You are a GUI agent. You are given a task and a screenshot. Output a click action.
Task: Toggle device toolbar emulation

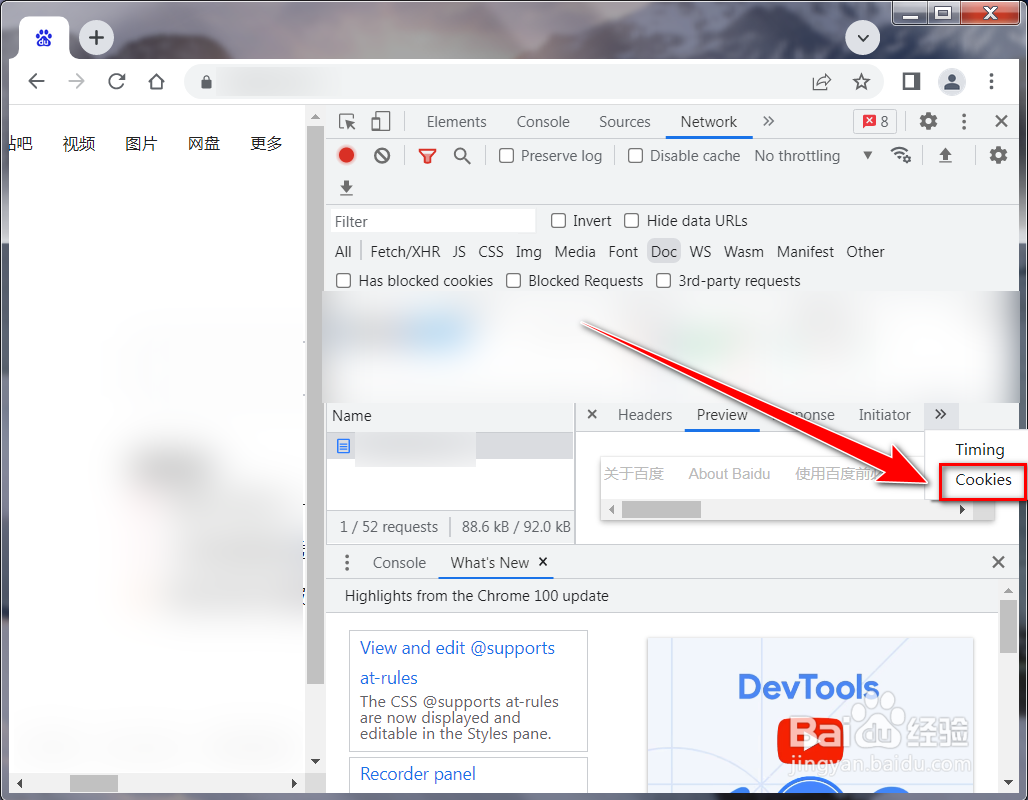coord(380,121)
